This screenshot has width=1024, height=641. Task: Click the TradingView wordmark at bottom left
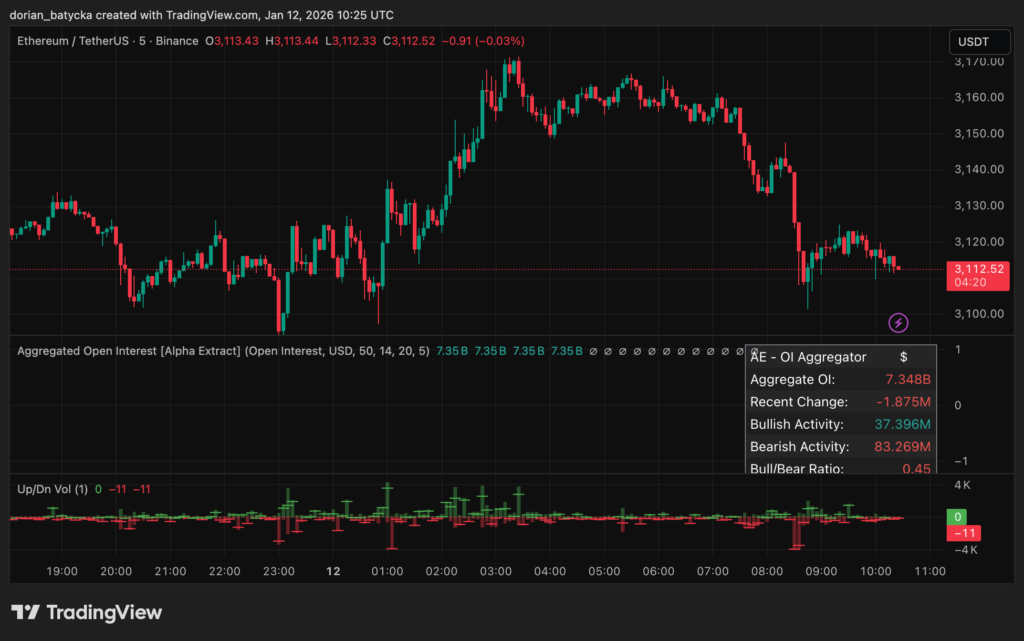pyautogui.click(x=103, y=612)
